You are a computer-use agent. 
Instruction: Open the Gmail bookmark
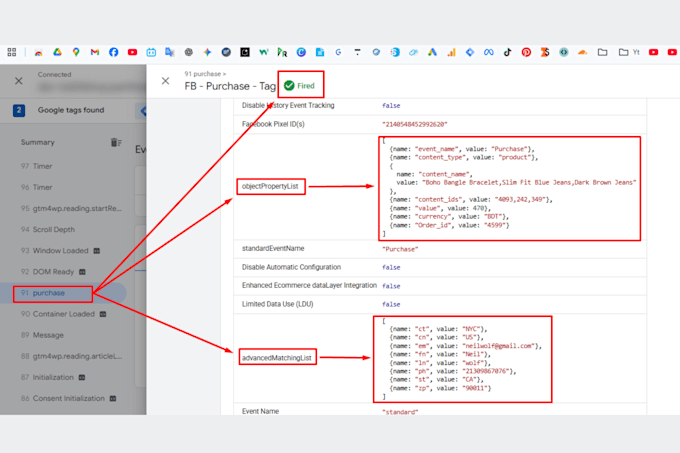click(x=95, y=52)
